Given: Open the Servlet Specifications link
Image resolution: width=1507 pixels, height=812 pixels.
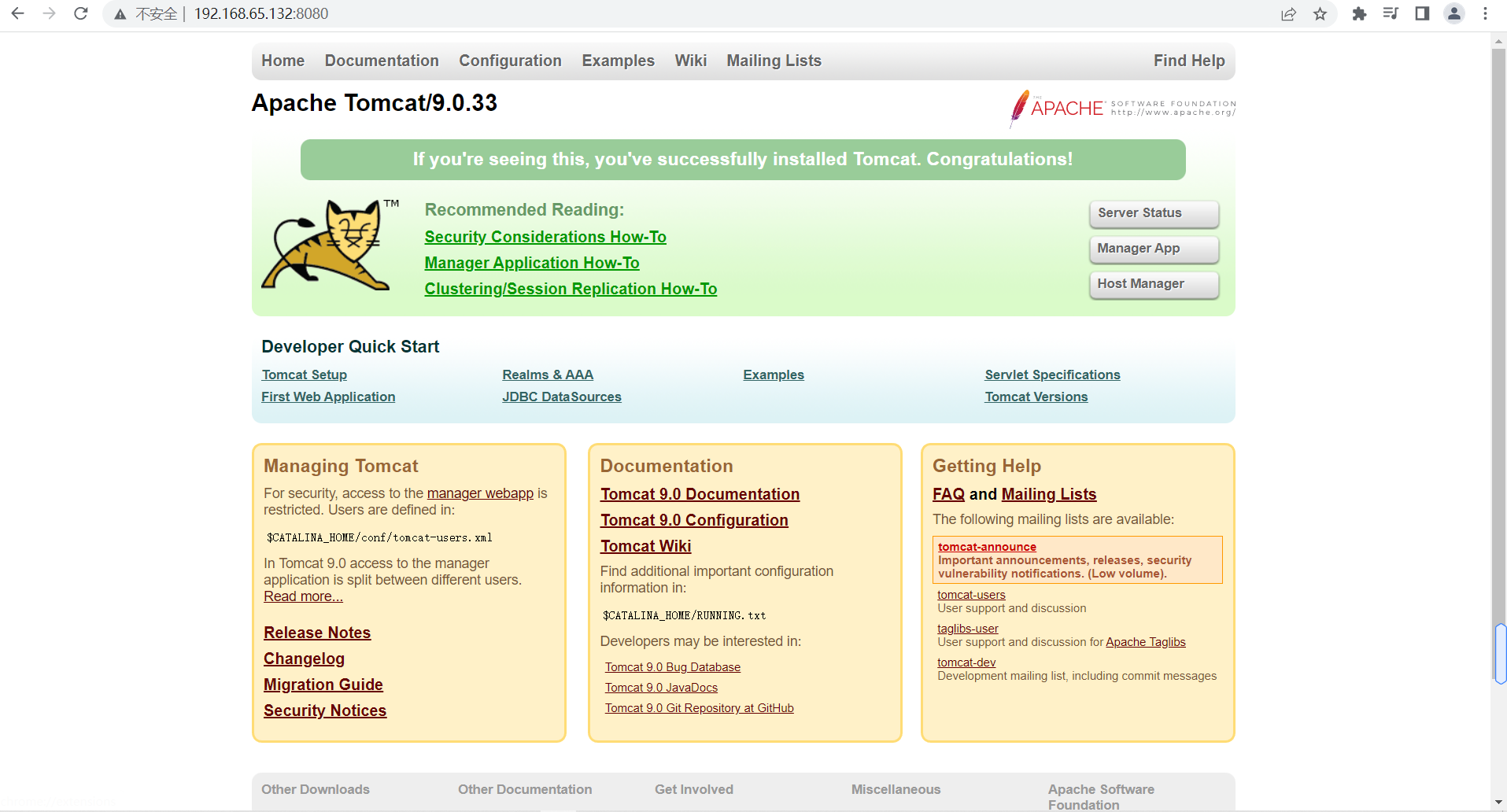Looking at the screenshot, I should pyautogui.click(x=1052, y=375).
